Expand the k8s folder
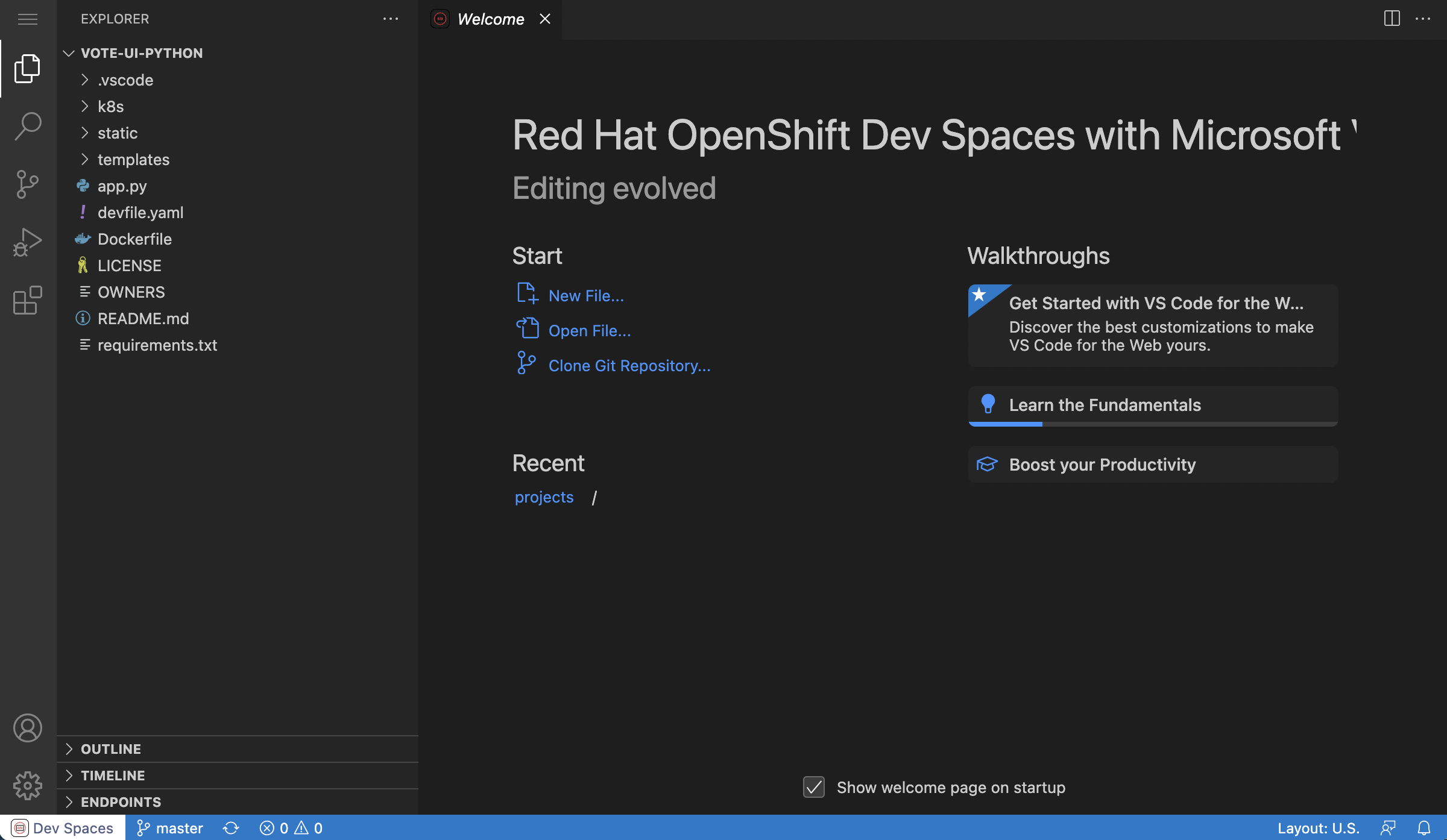Screen dimensions: 1447x840 click(x=238, y=106)
